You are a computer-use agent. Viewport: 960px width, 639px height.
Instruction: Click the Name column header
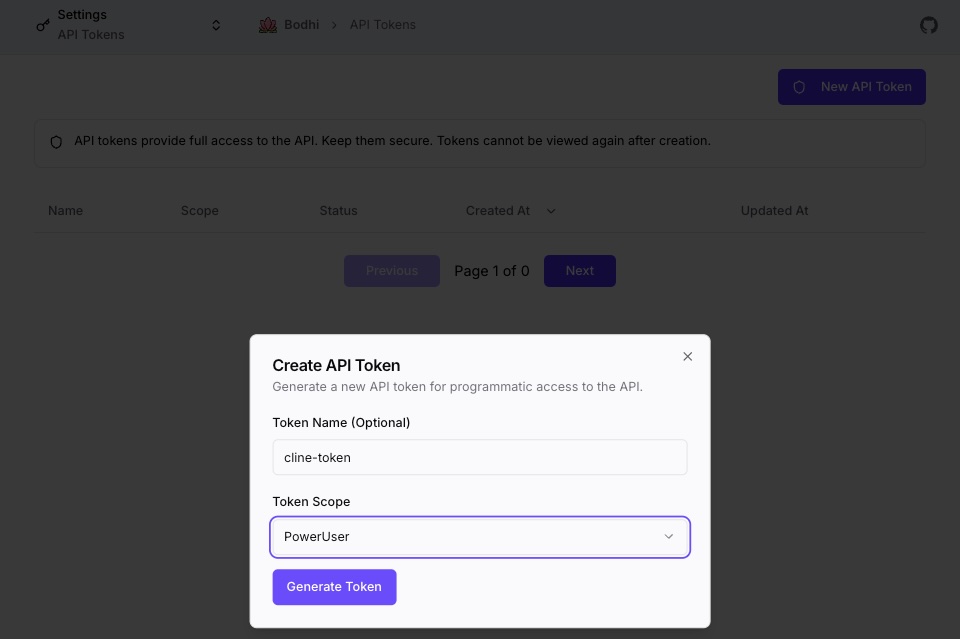(x=65, y=211)
